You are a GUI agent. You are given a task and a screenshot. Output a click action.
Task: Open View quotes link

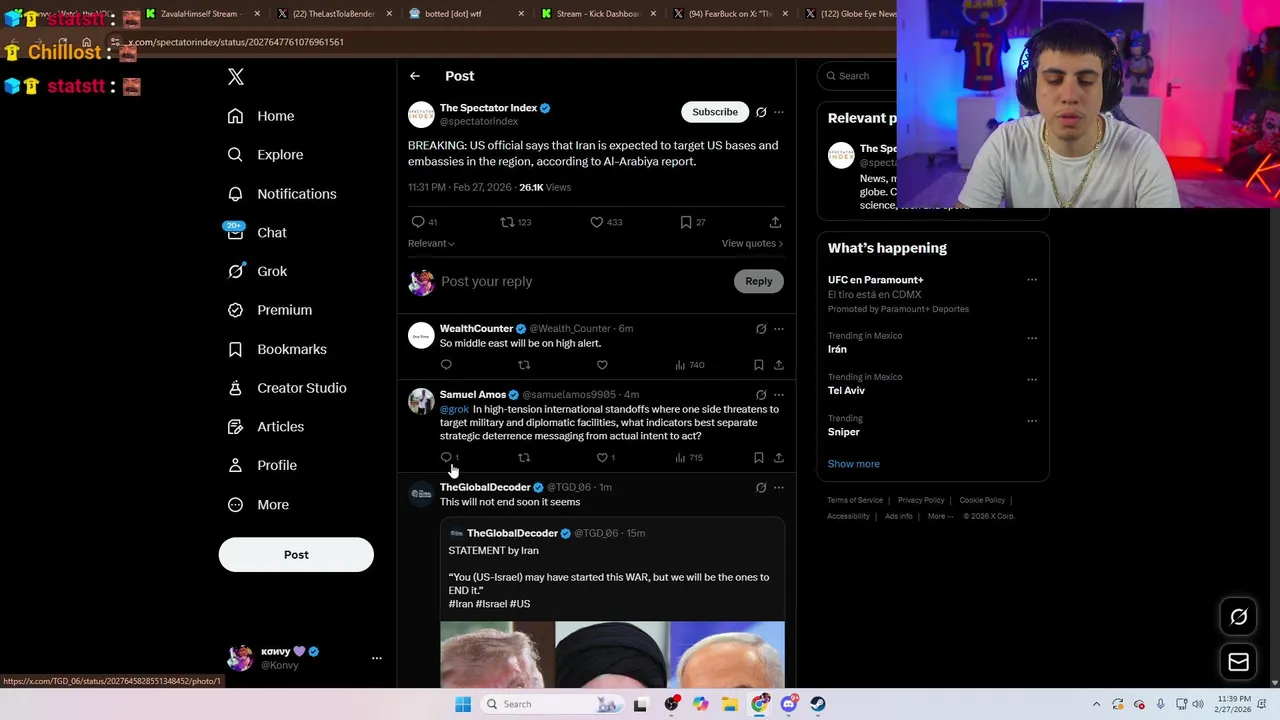752,243
